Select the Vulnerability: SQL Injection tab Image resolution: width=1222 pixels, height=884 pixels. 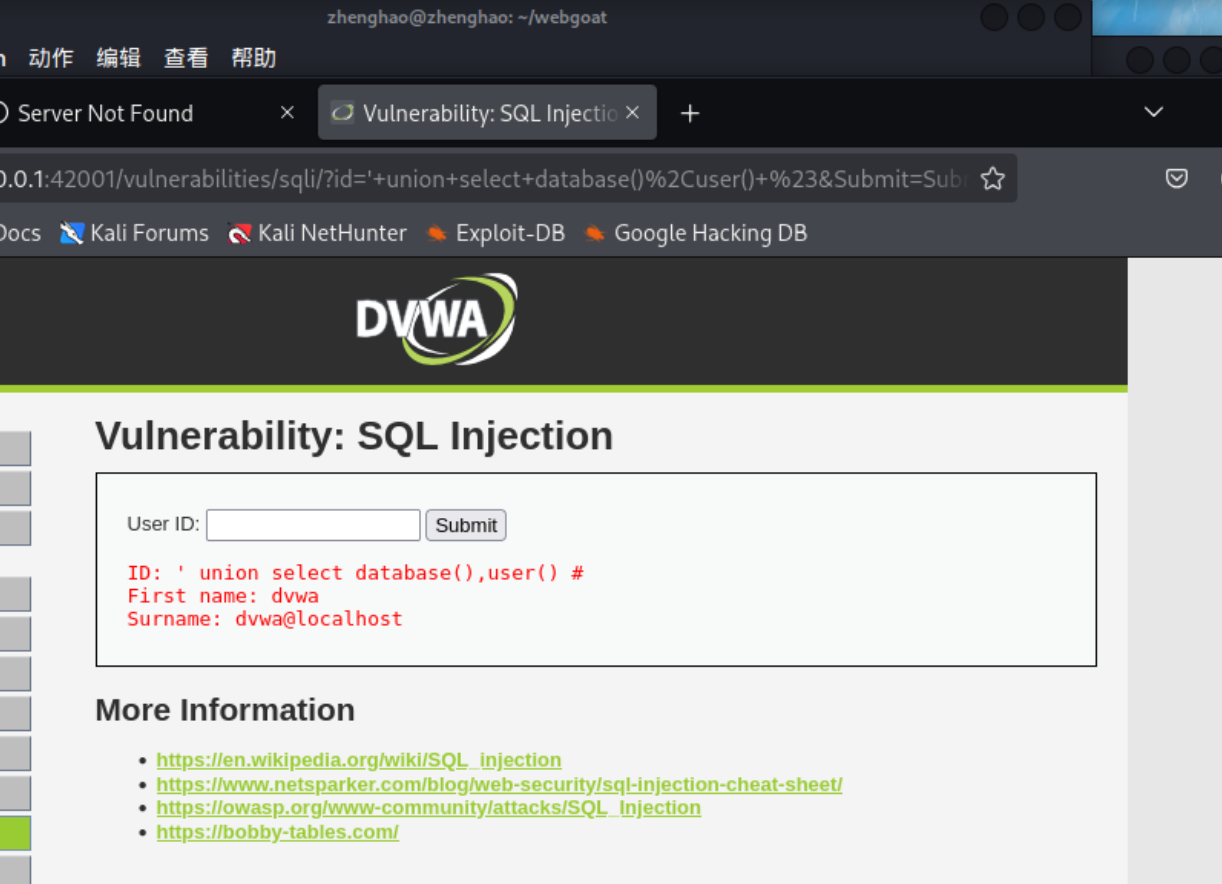(x=487, y=113)
